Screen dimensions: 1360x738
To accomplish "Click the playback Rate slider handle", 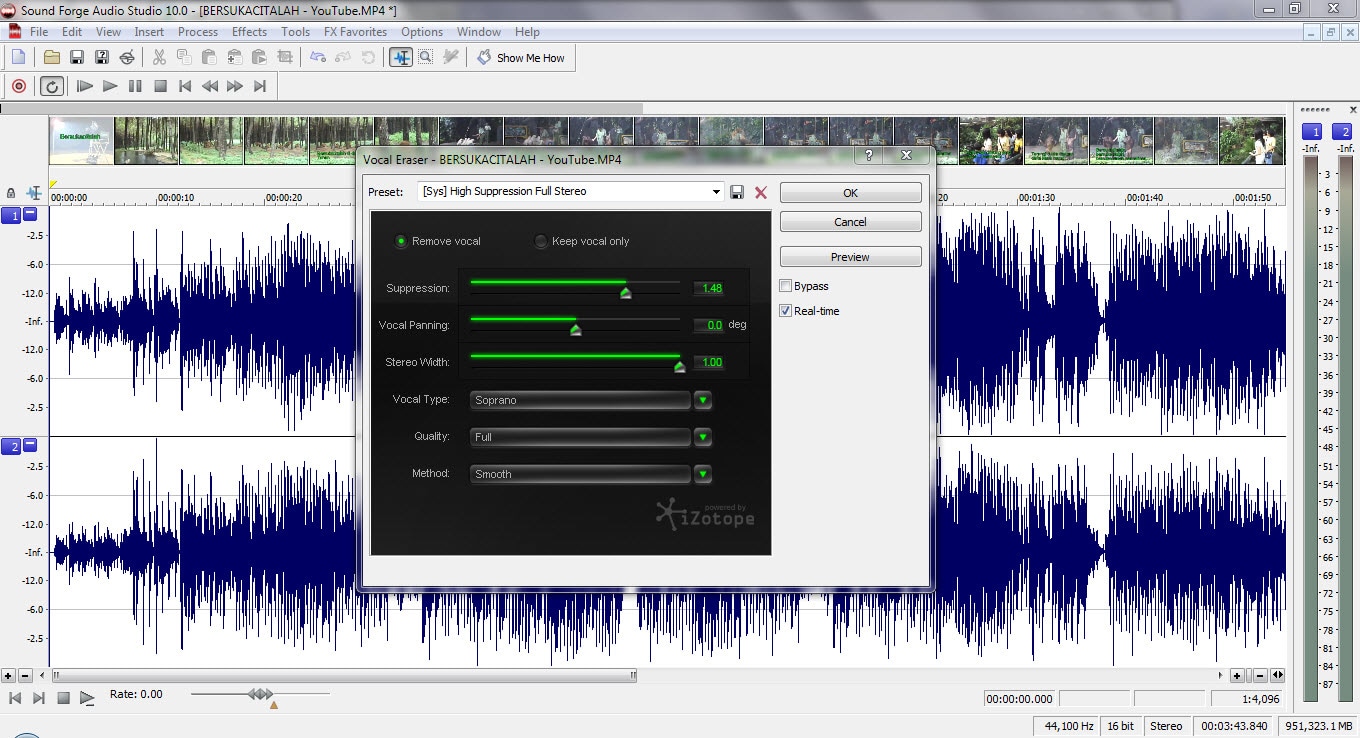I will pos(260,693).
